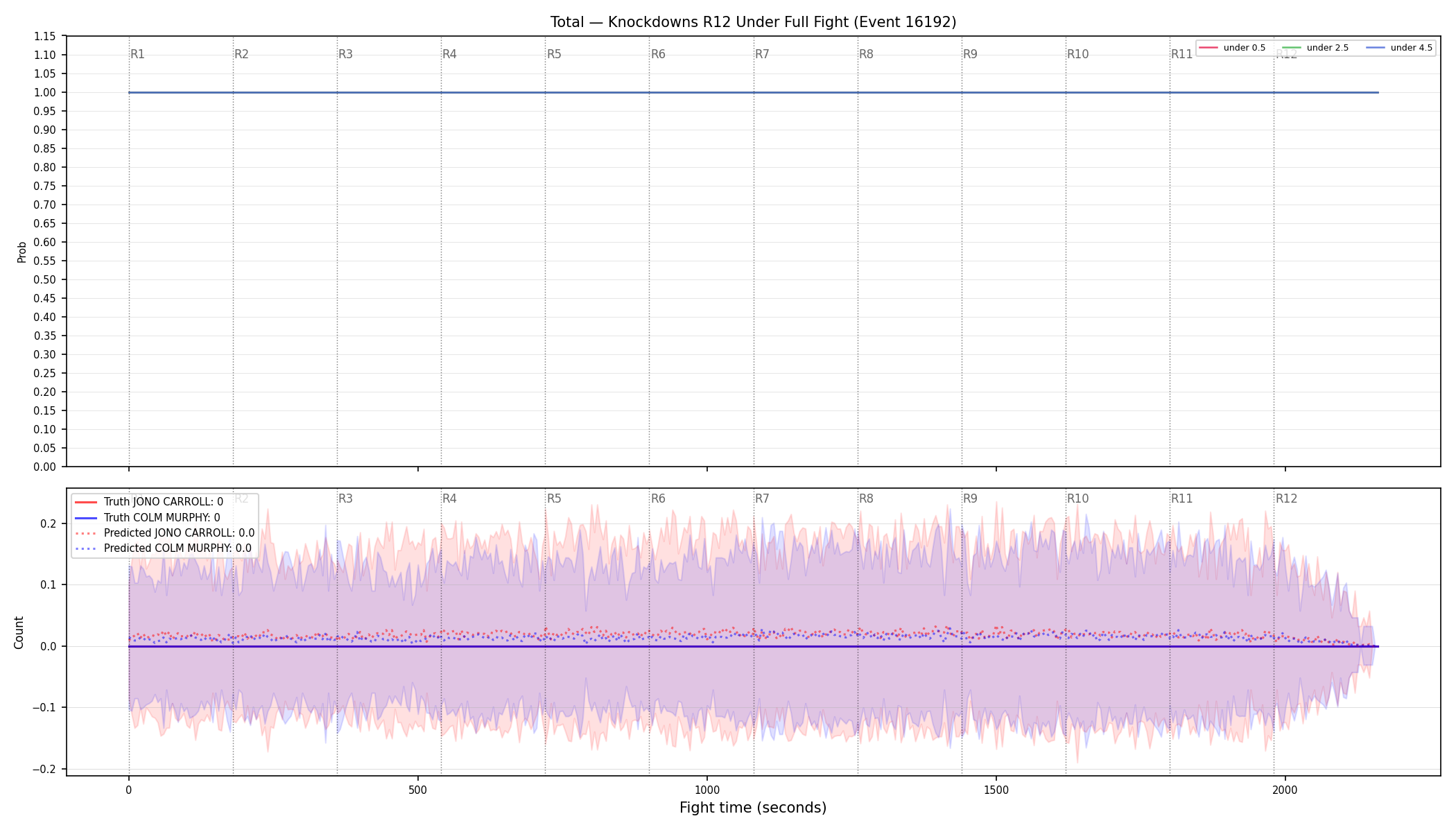Viewport: 1456px width, 832px height.
Task: Click the R10 round marker in the Count chart
Action: pos(1077,499)
